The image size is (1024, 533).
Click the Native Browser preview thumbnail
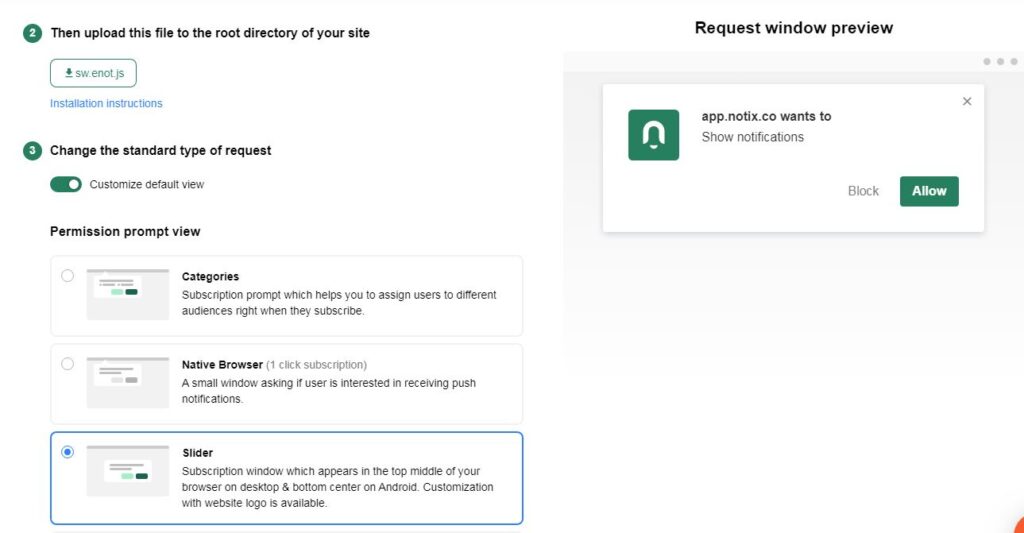(127, 382)
